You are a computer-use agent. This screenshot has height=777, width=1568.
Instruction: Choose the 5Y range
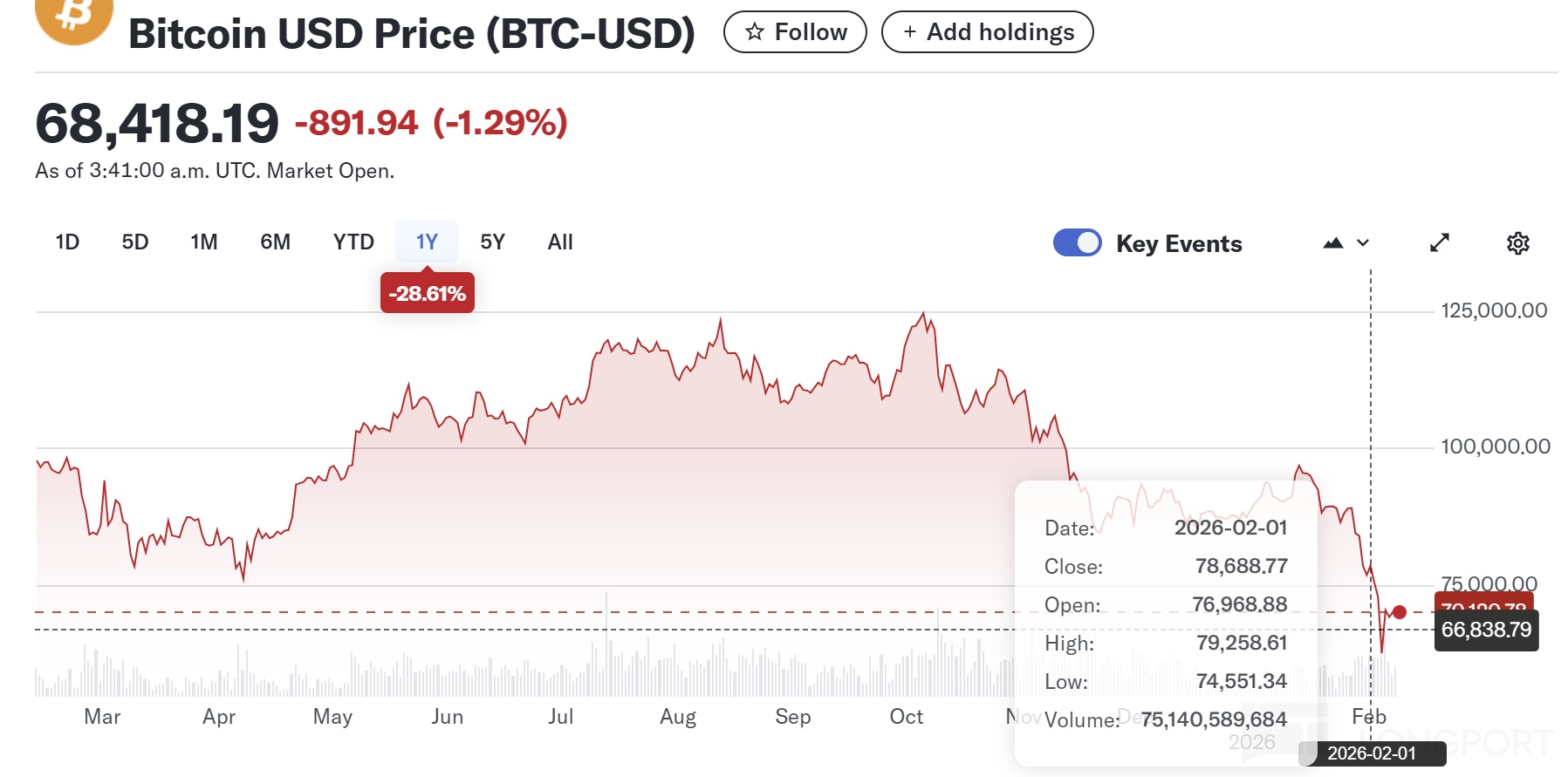point(493,242)
